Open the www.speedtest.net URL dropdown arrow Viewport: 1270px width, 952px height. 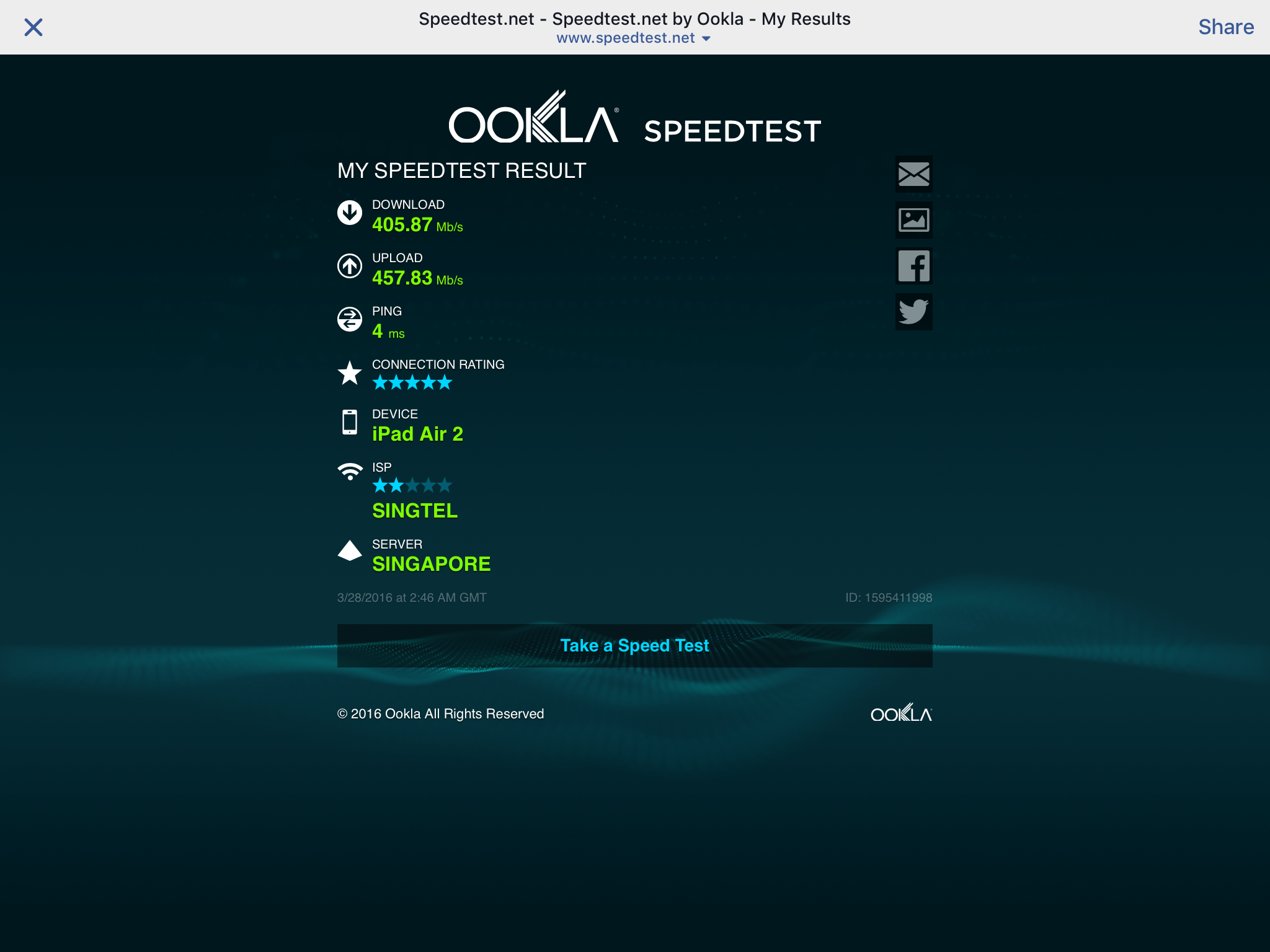706,38
